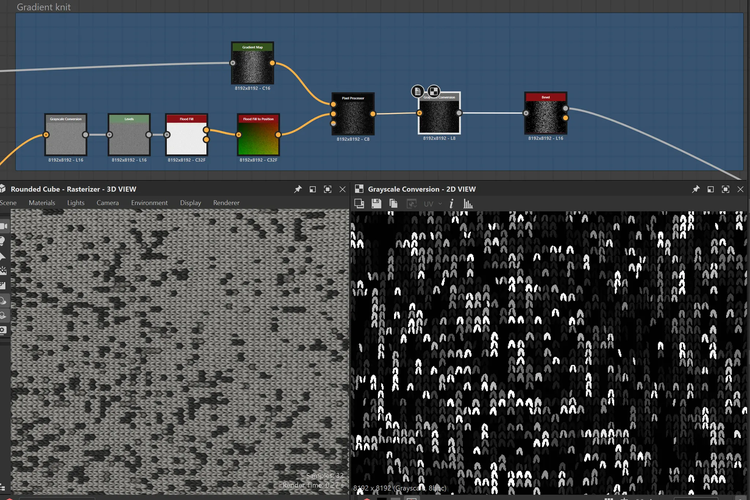The image size is (750, 500).
Task: Pin the Grayscale Conversion 2D view panel
Action: 696,188
